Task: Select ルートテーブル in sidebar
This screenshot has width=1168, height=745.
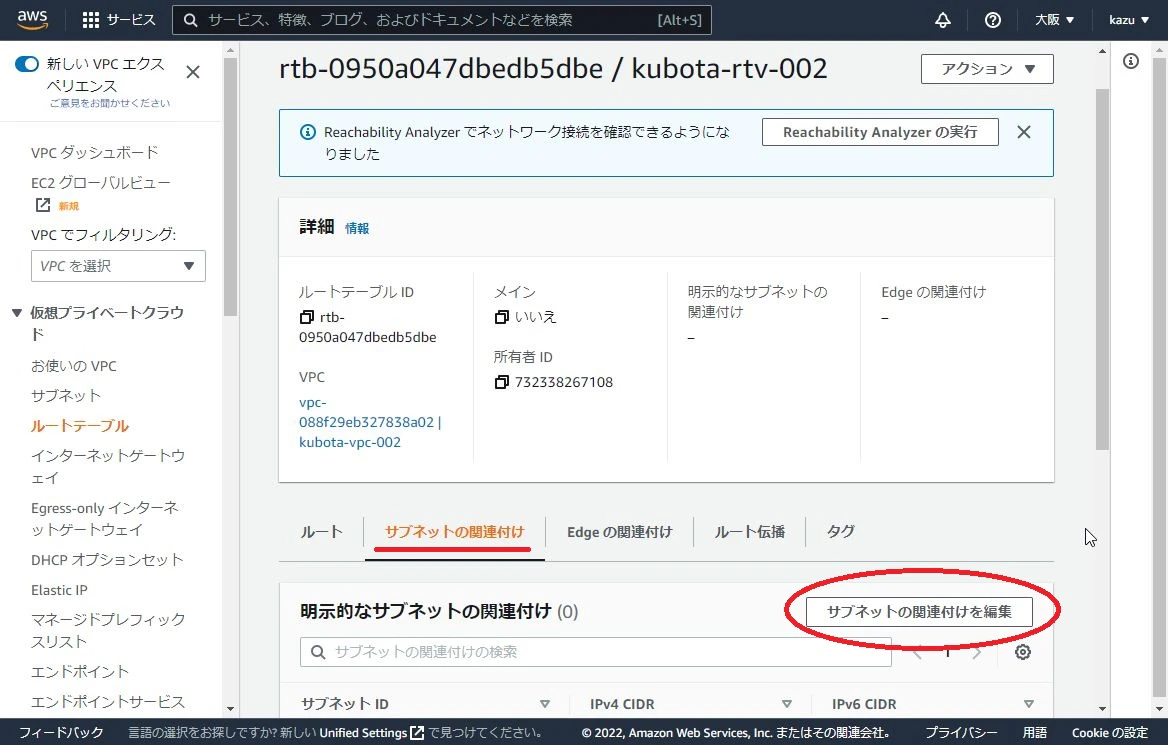Action: pyautogui.click(x=80, y=426)
